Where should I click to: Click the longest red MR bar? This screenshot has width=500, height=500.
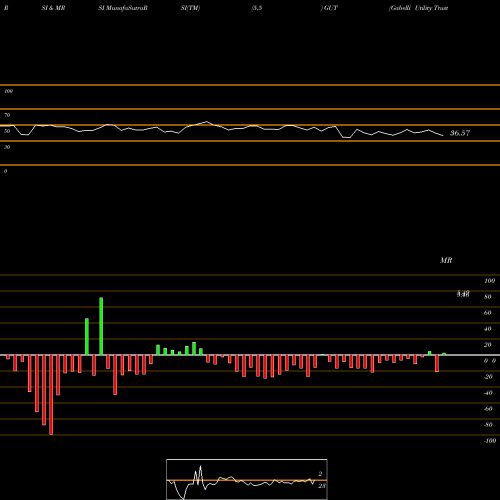coord(51,395)
